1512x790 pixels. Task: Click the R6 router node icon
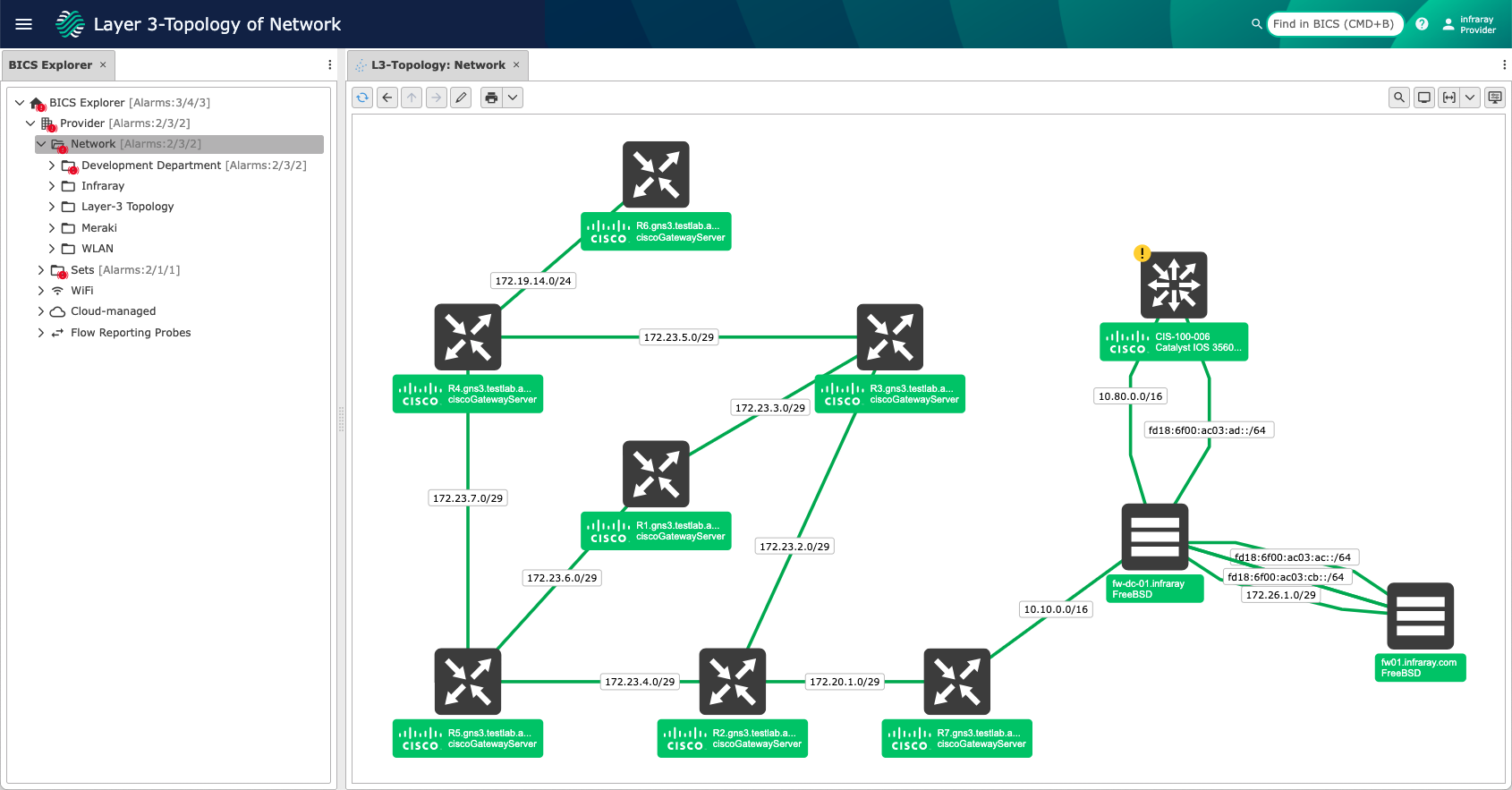[x=656, y=174]
